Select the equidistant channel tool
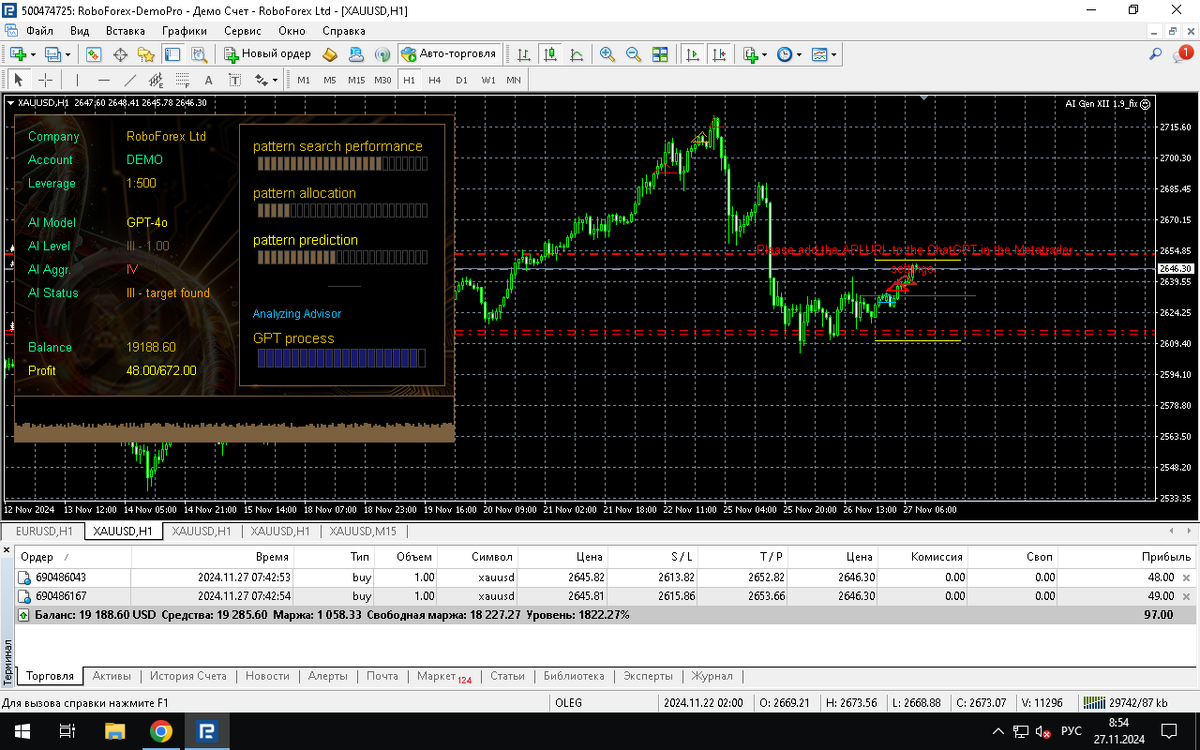1200x750 pixels. point(156,80)
